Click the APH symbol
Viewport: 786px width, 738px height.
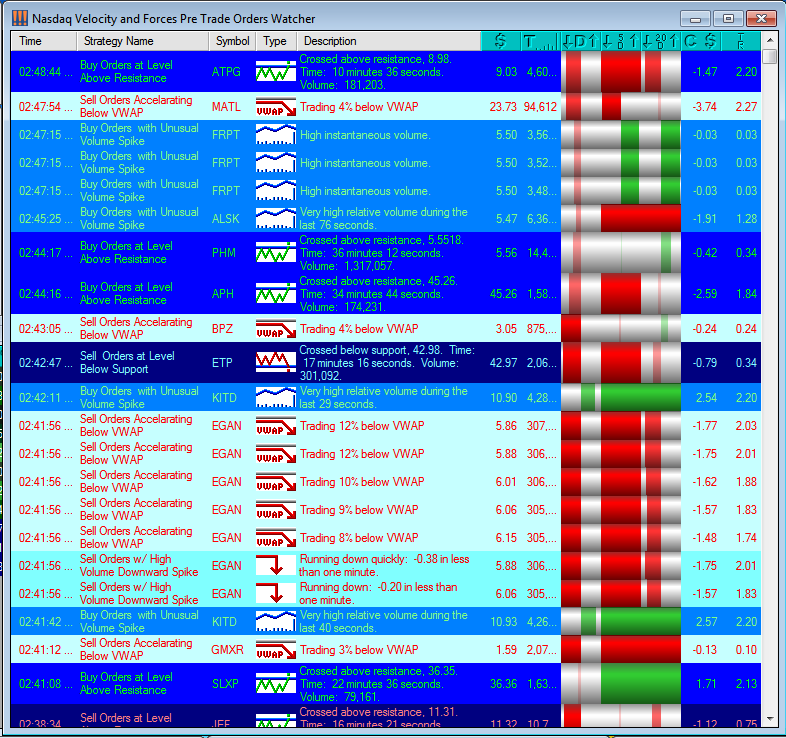[x=223, y=294]
